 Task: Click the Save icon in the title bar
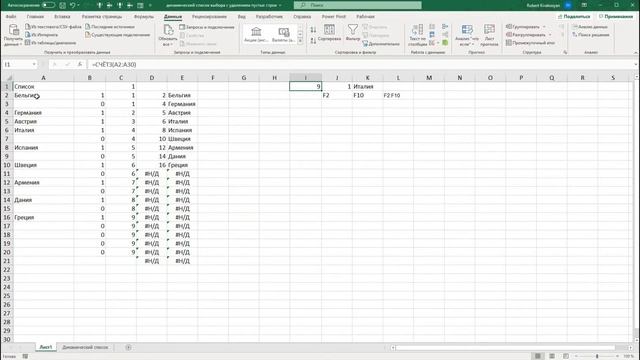point(62,5)
